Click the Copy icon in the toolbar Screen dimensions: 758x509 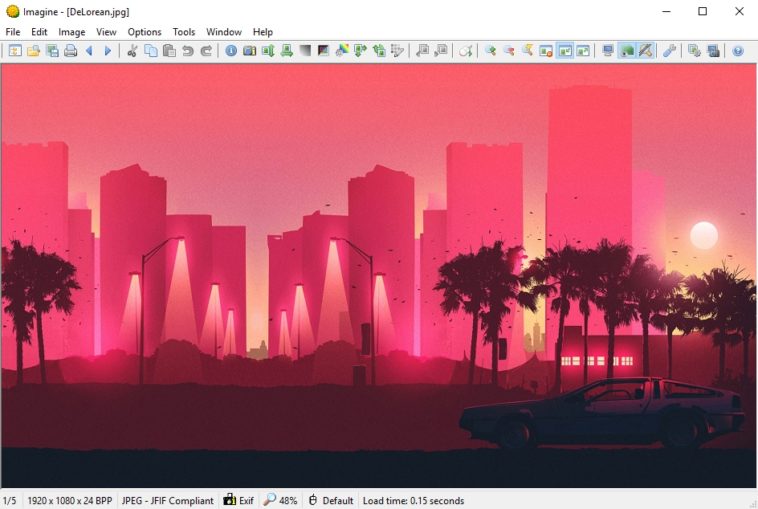click(x=151, y=50)
